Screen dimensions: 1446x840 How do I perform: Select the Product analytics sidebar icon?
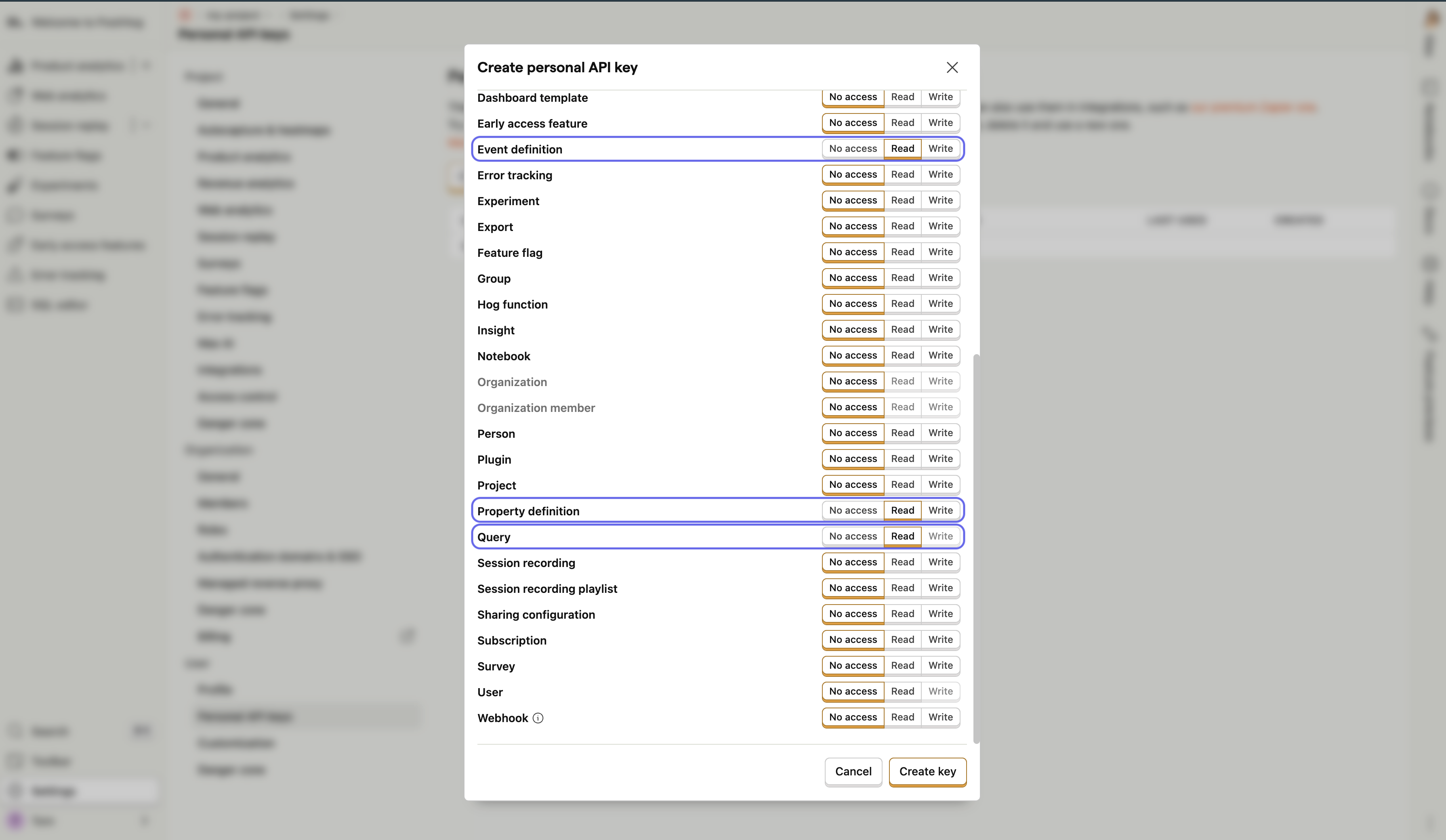point(15,65)
